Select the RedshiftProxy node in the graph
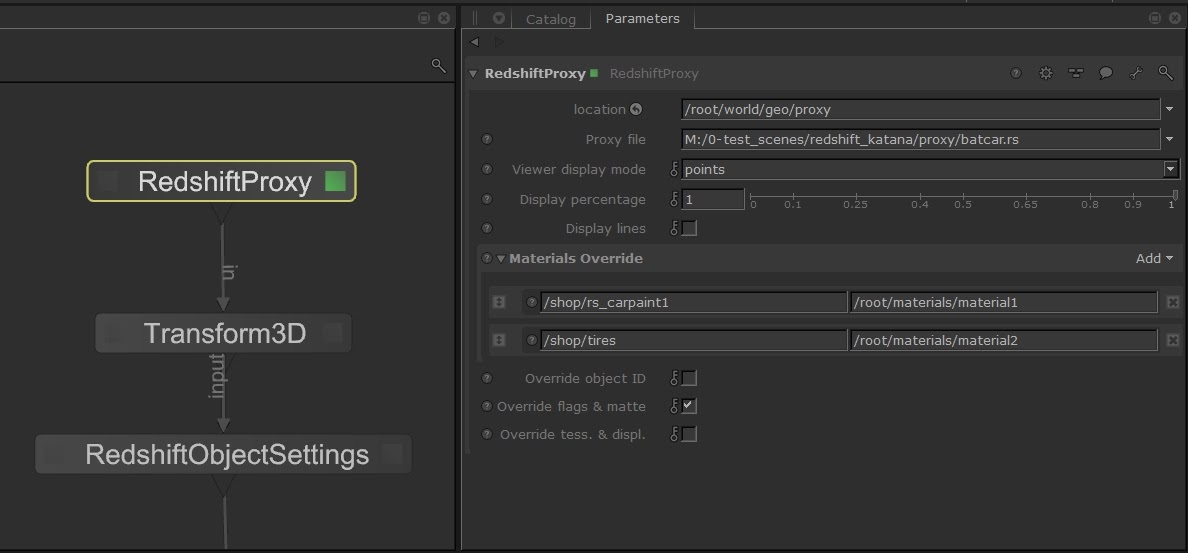Viewport: 1188px width, 553px height. 221,181
